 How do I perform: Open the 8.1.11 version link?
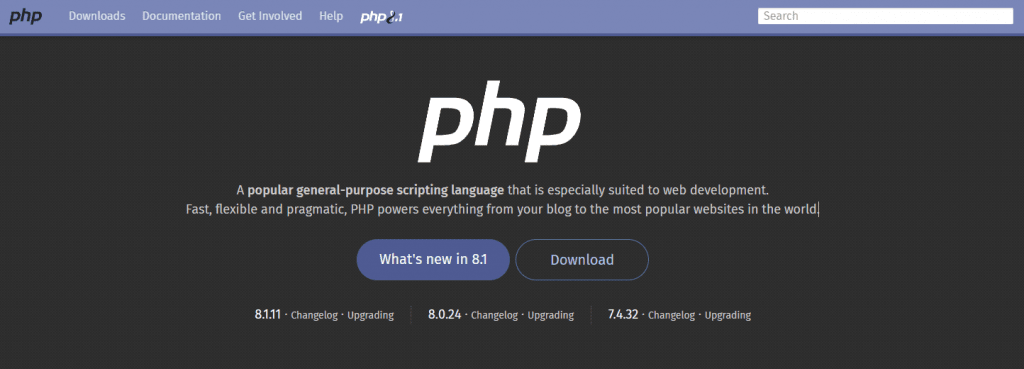[268, 314]
